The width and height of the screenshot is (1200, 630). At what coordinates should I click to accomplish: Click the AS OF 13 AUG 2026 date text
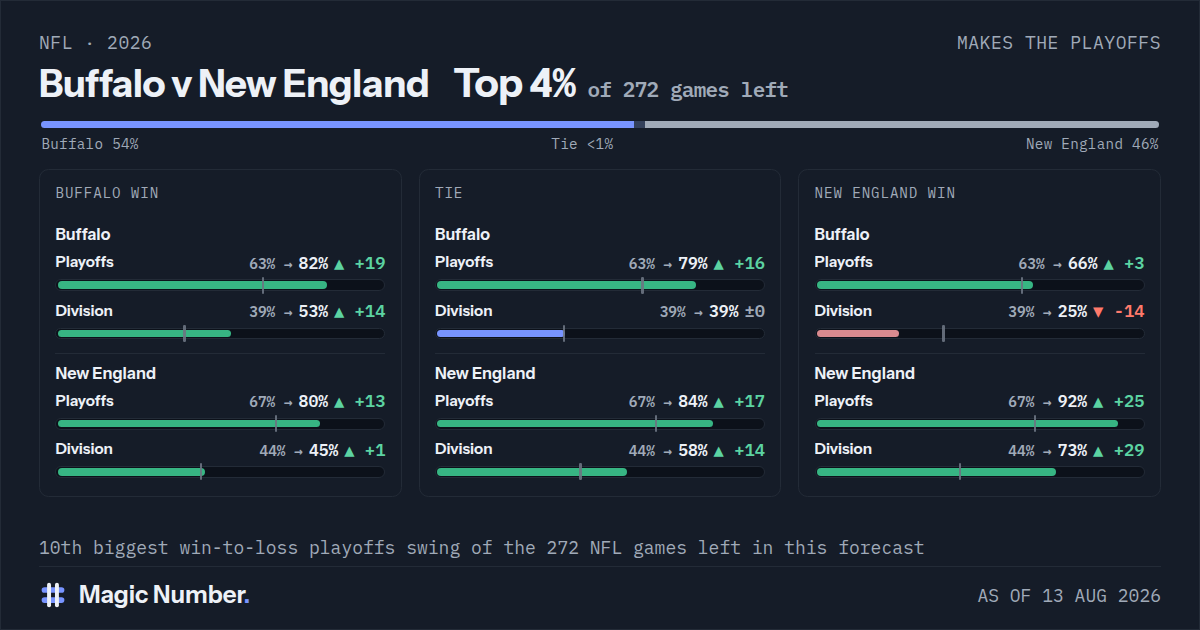tap(1069, 596)
